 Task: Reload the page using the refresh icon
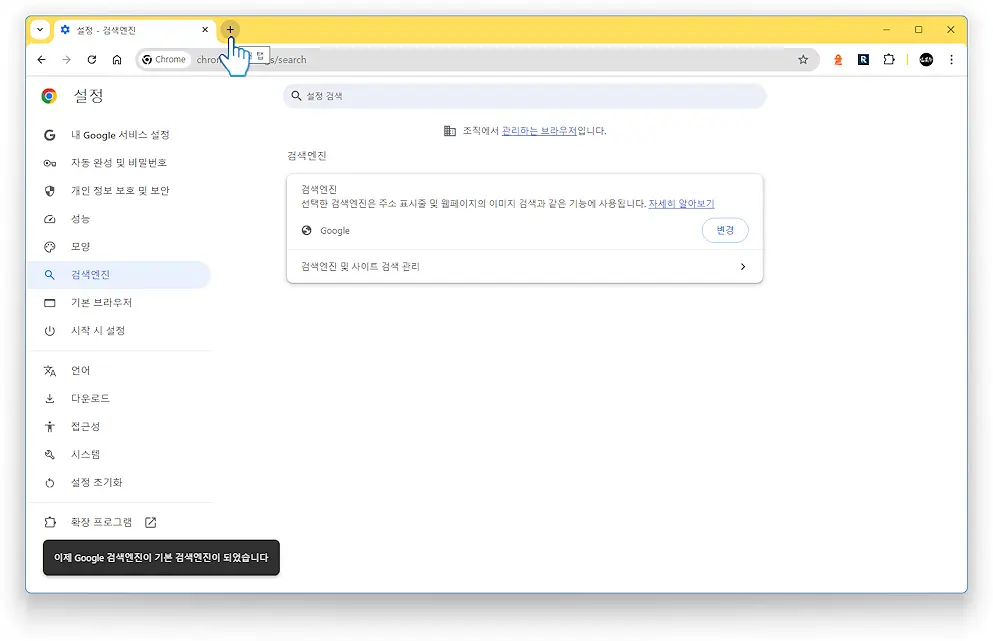91,60
